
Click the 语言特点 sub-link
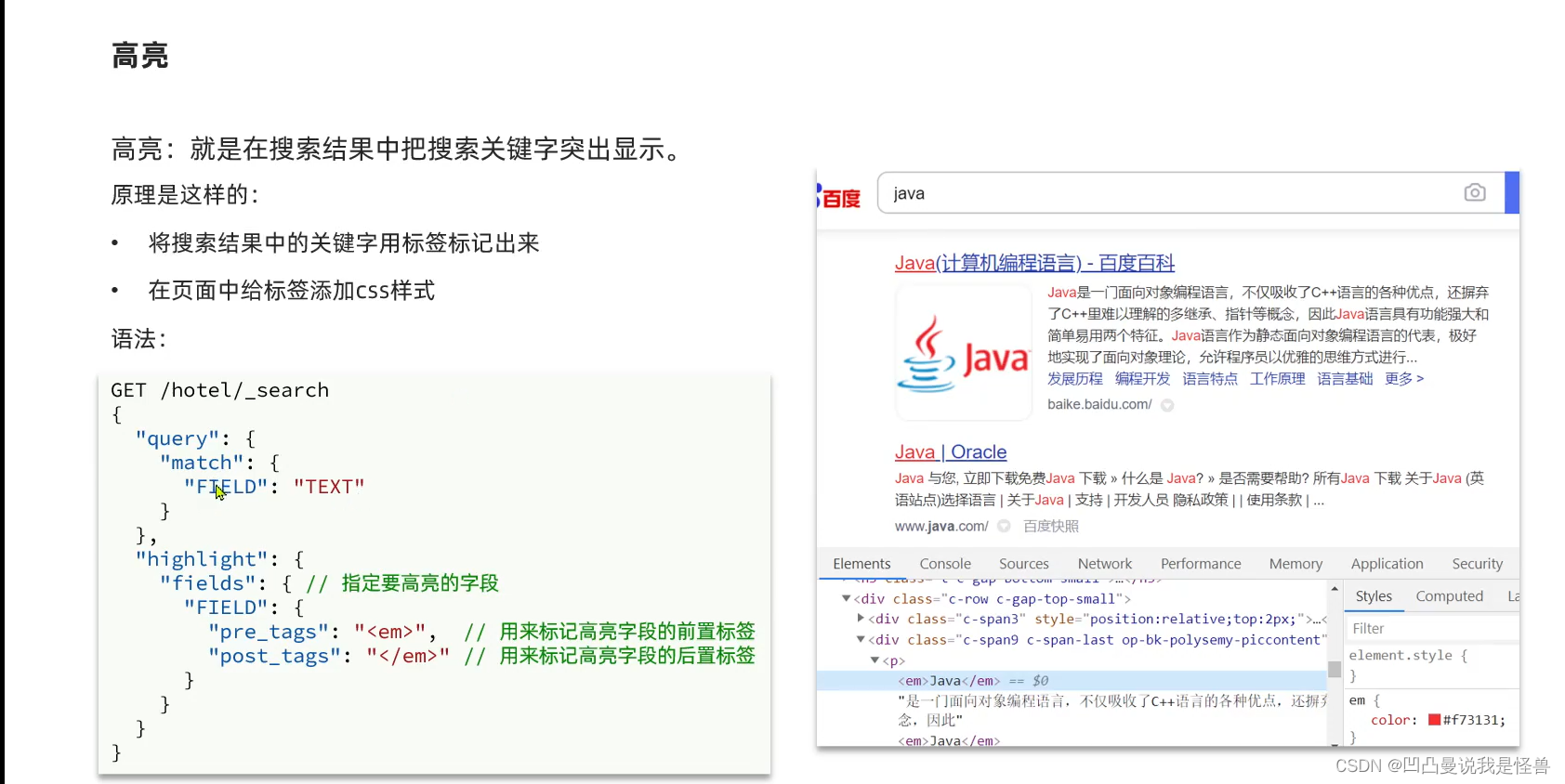tap(1210, 379)
